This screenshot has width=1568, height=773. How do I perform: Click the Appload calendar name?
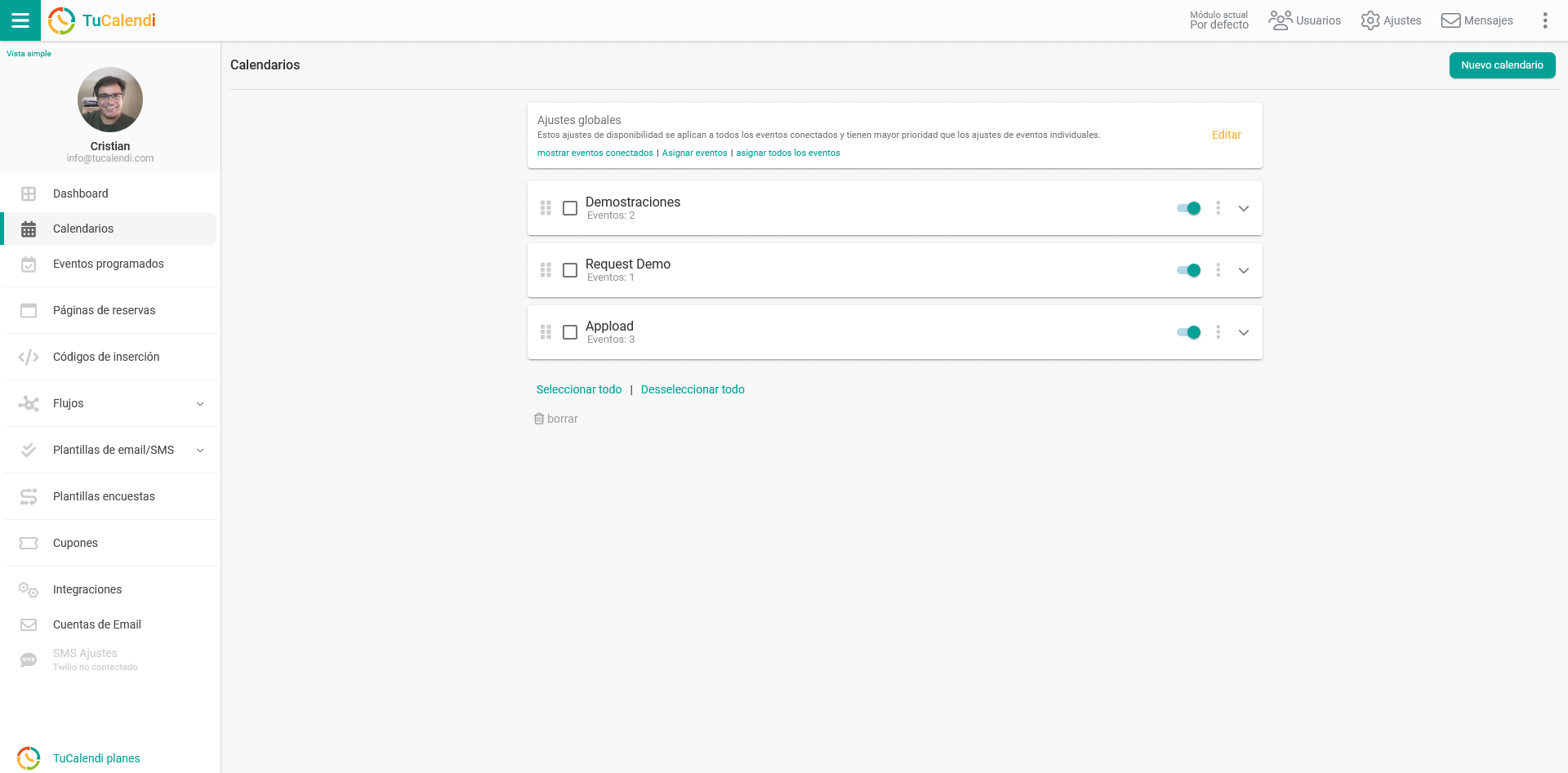(609, 326)
